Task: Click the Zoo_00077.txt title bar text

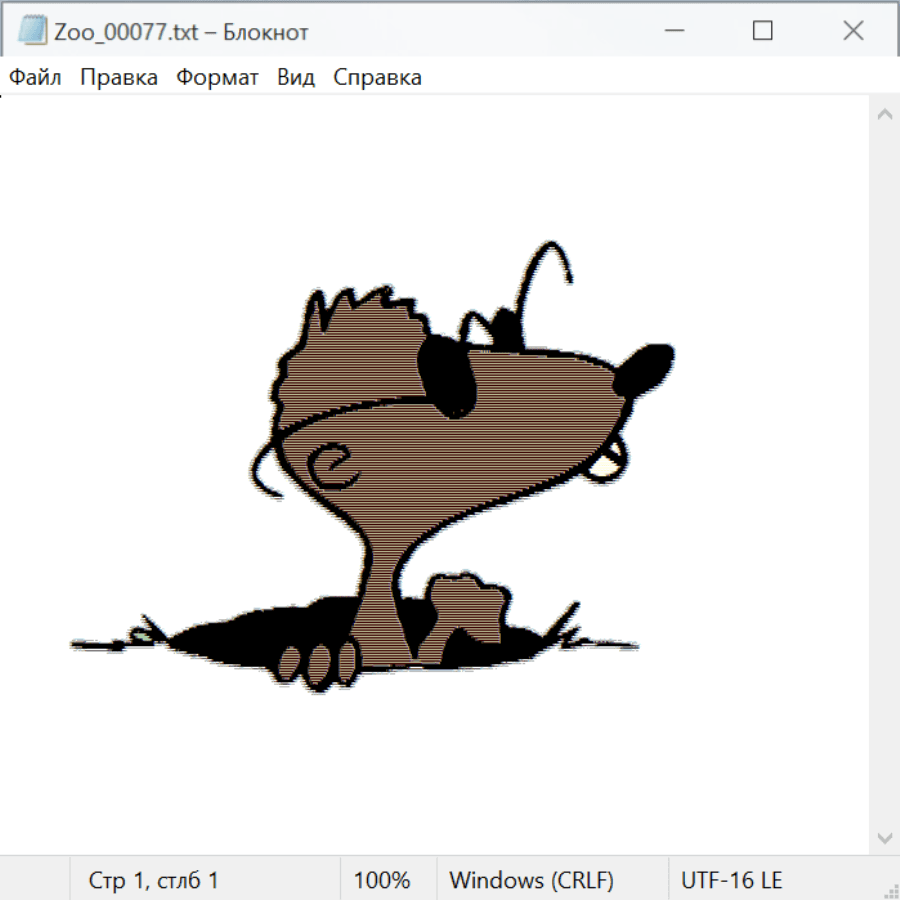Action: tap(182, 31)
